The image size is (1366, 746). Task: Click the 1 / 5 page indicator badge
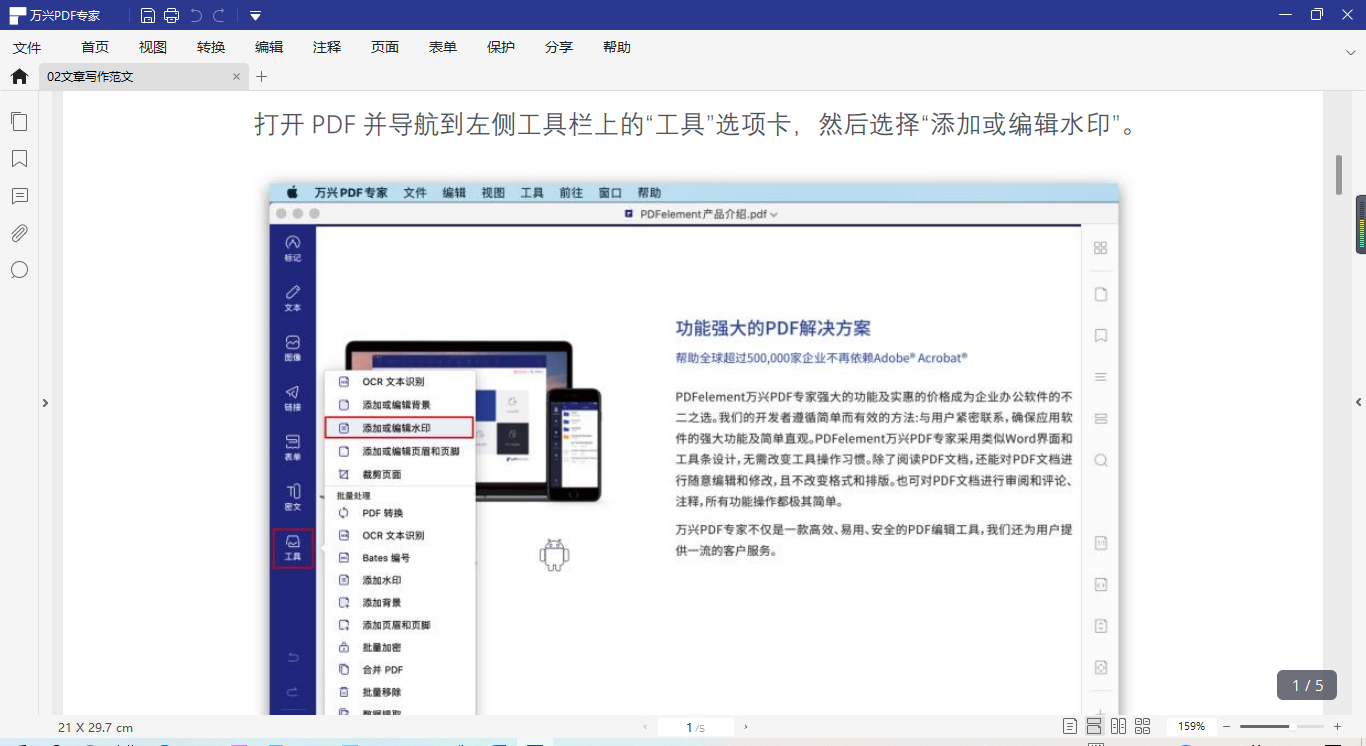[x=1307, y=685]
